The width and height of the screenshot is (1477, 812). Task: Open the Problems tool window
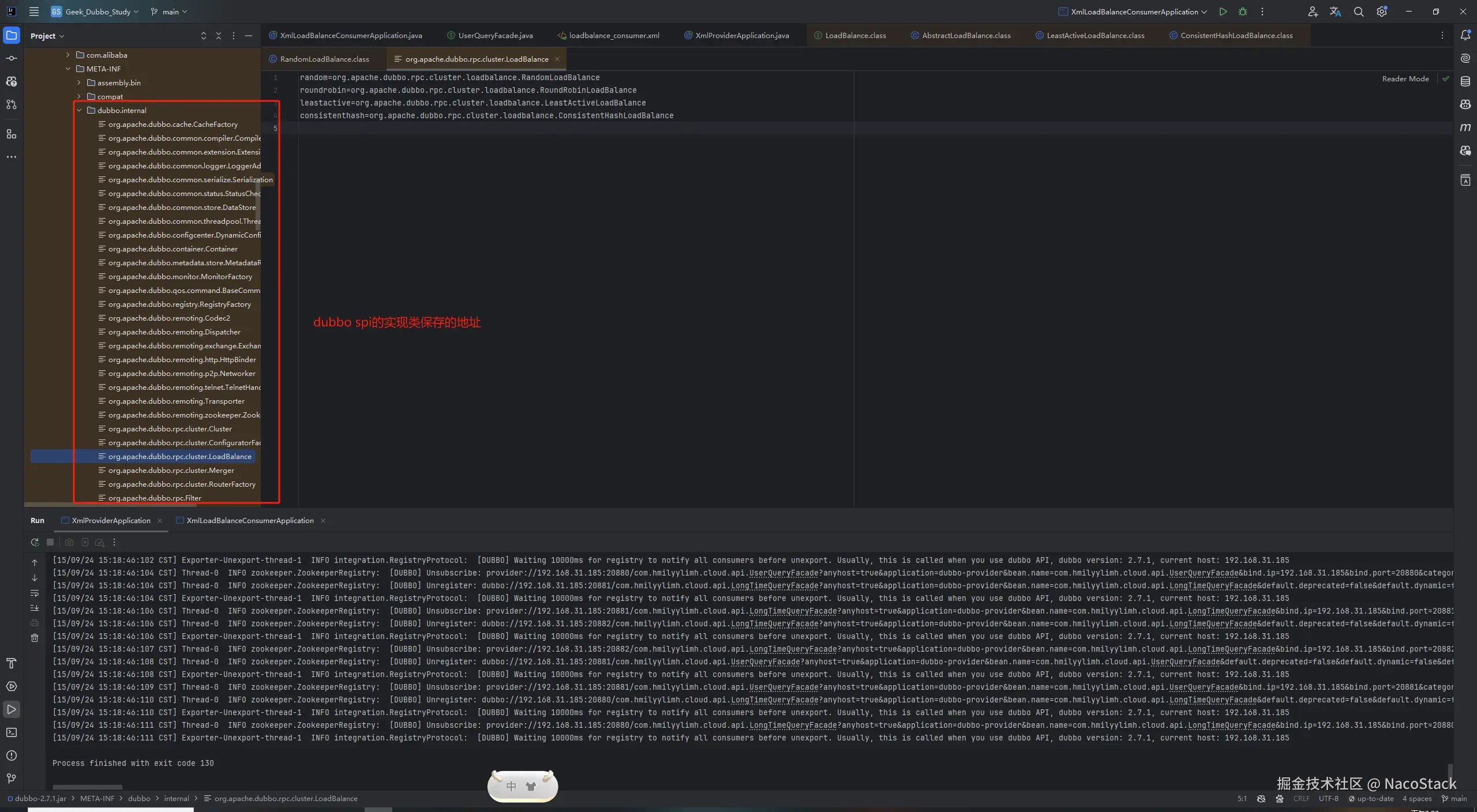click(x=11, y=755)
